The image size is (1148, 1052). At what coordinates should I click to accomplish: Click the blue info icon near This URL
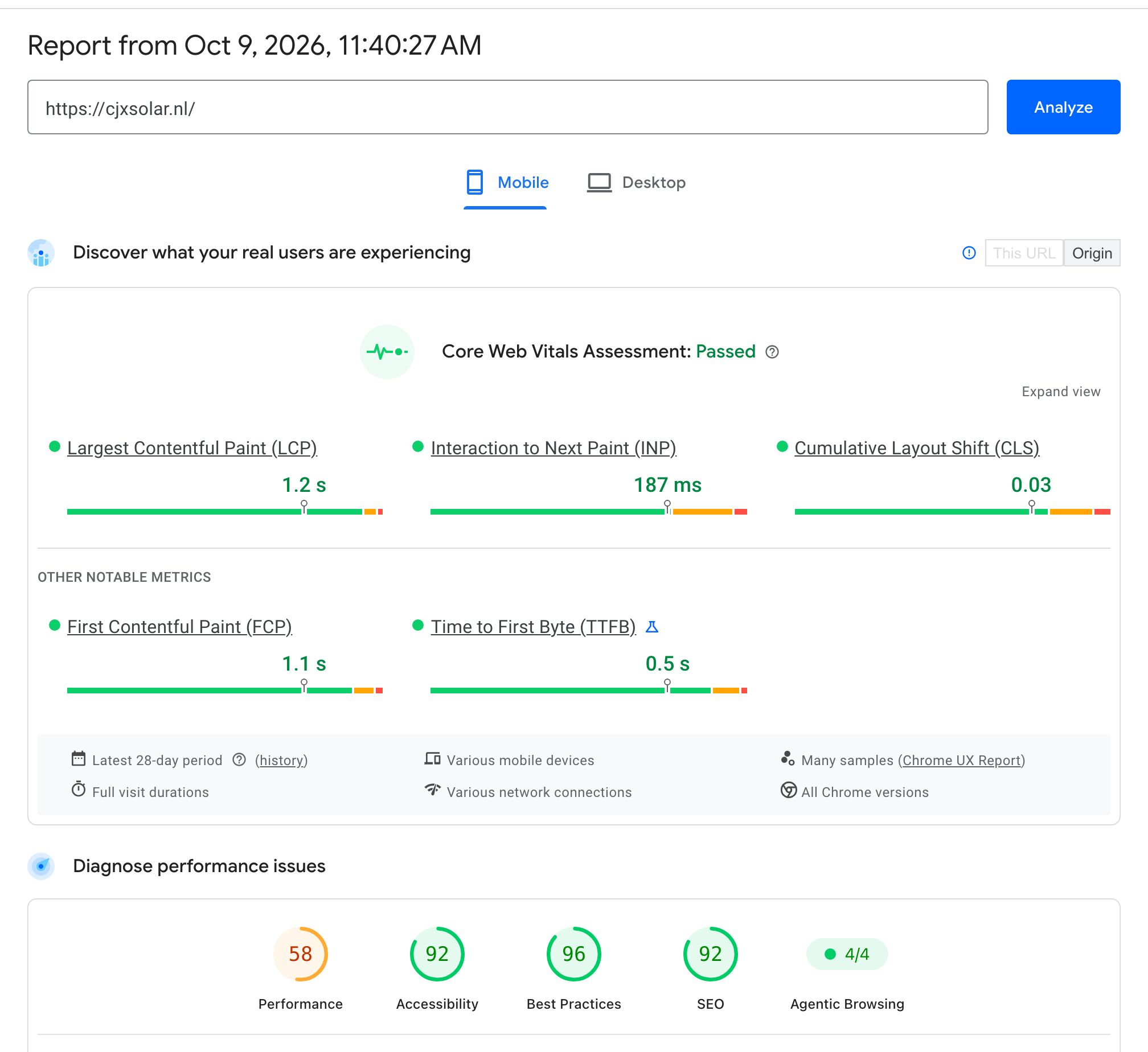click(x=969, y=253)
